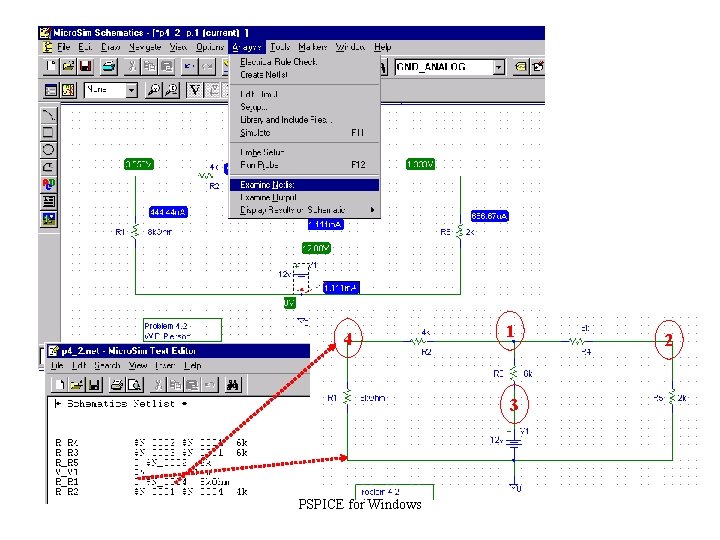Click Print Preview icon in Text Editor

pos(135,385)
